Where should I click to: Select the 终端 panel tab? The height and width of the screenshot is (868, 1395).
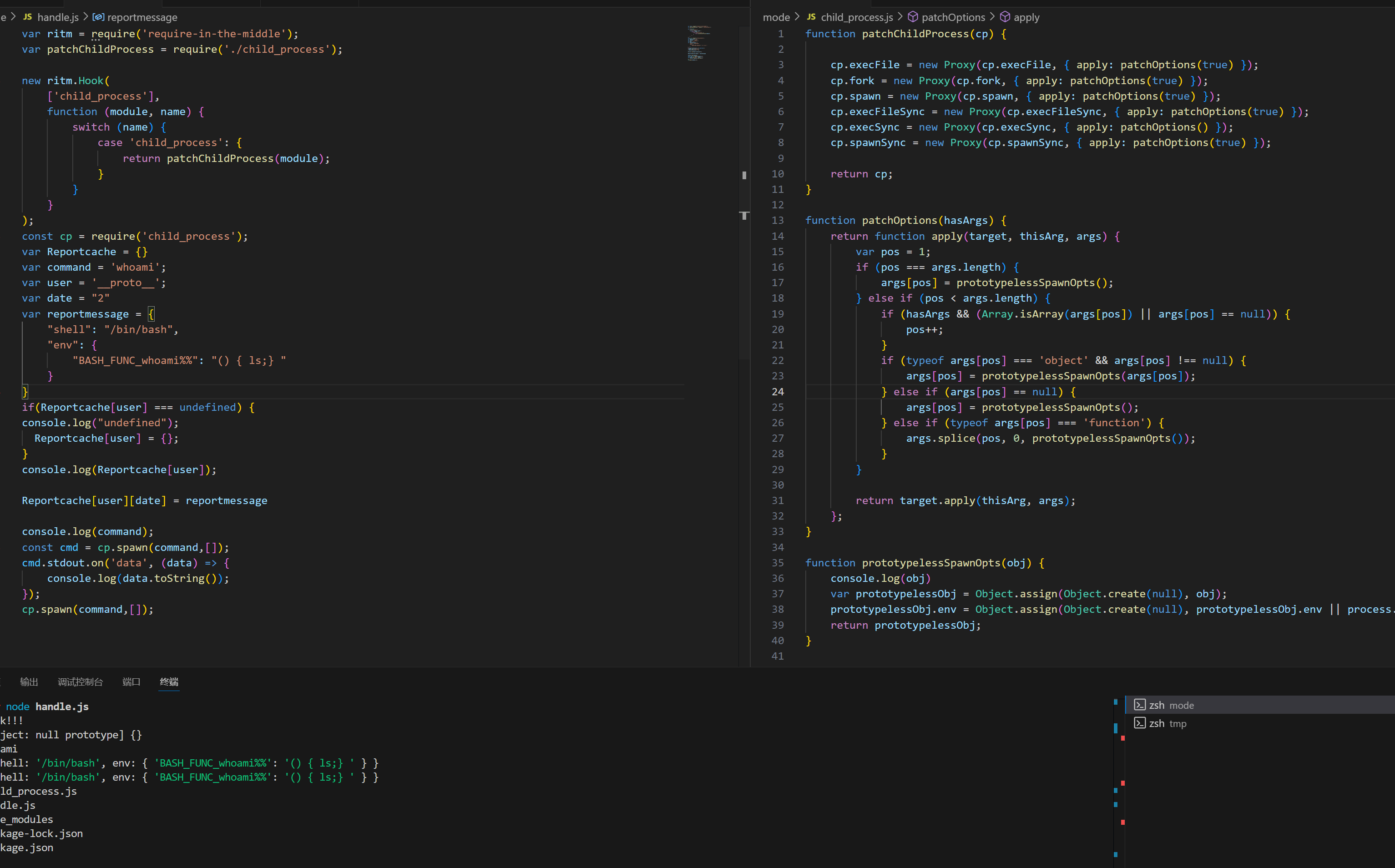pyautogui.click(x=169, y=681)
